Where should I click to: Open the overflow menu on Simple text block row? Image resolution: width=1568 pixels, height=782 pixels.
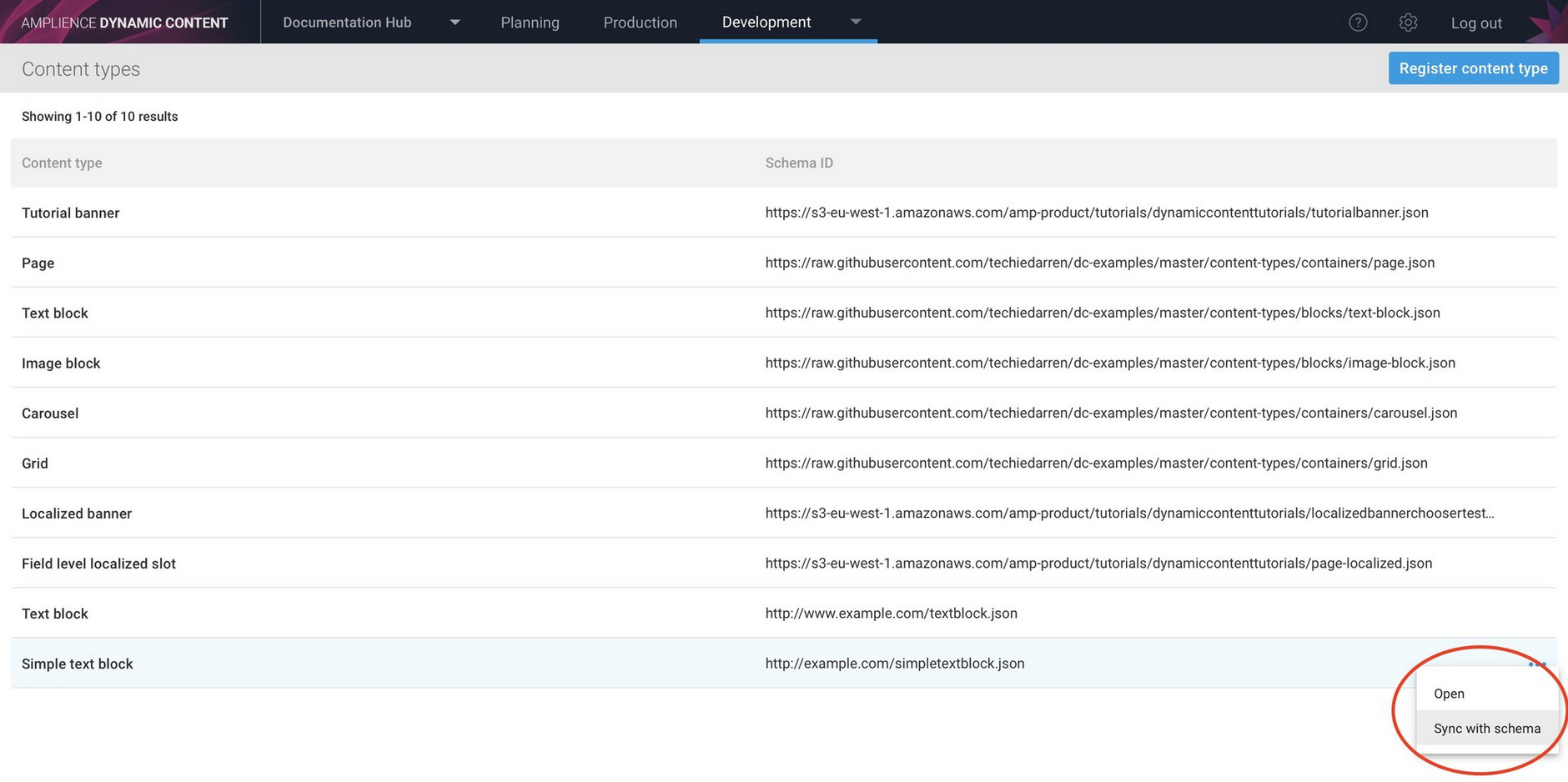pos(1537,664)
